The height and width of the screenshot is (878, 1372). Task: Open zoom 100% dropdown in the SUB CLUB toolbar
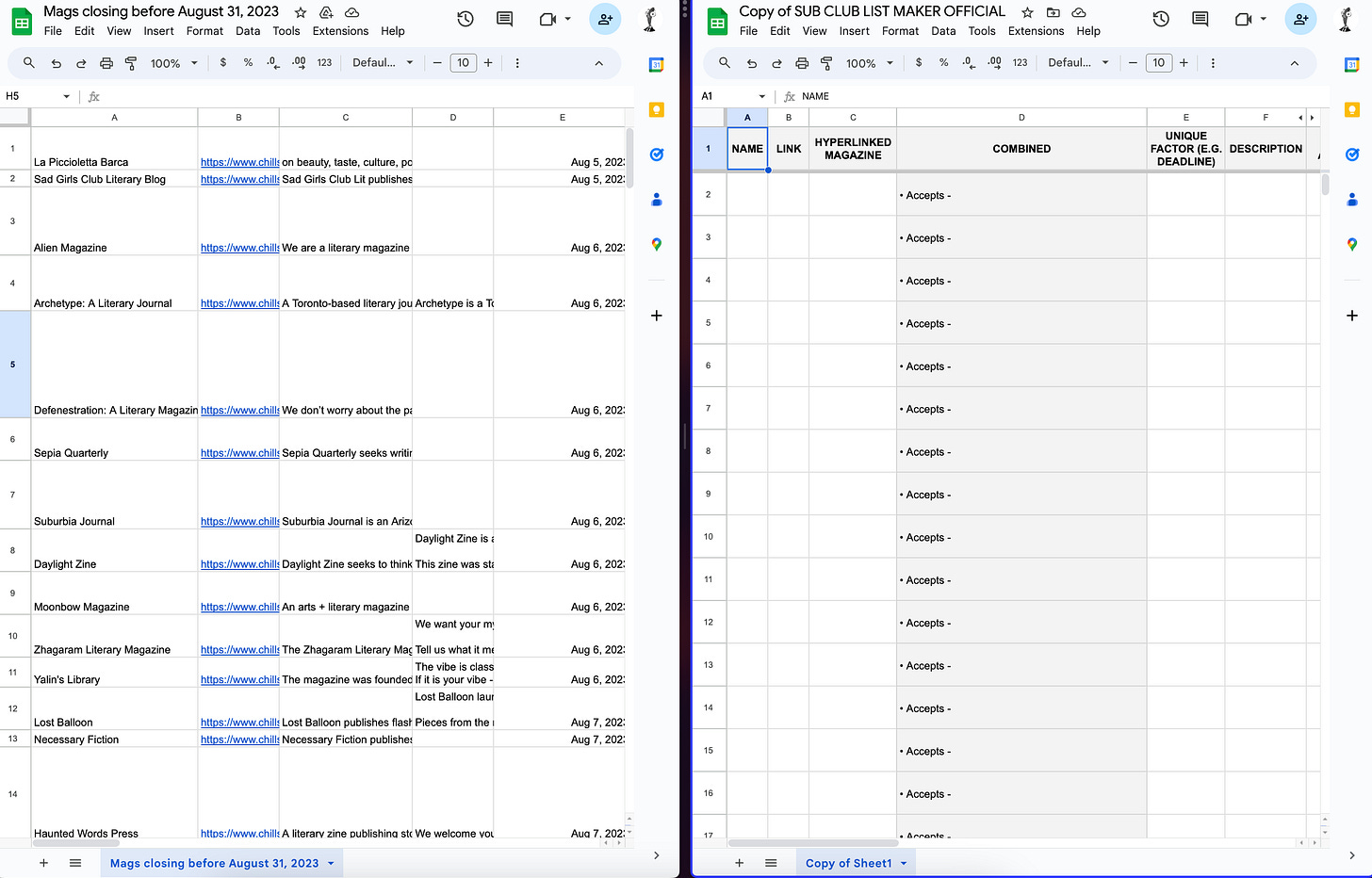click(870, 63)
